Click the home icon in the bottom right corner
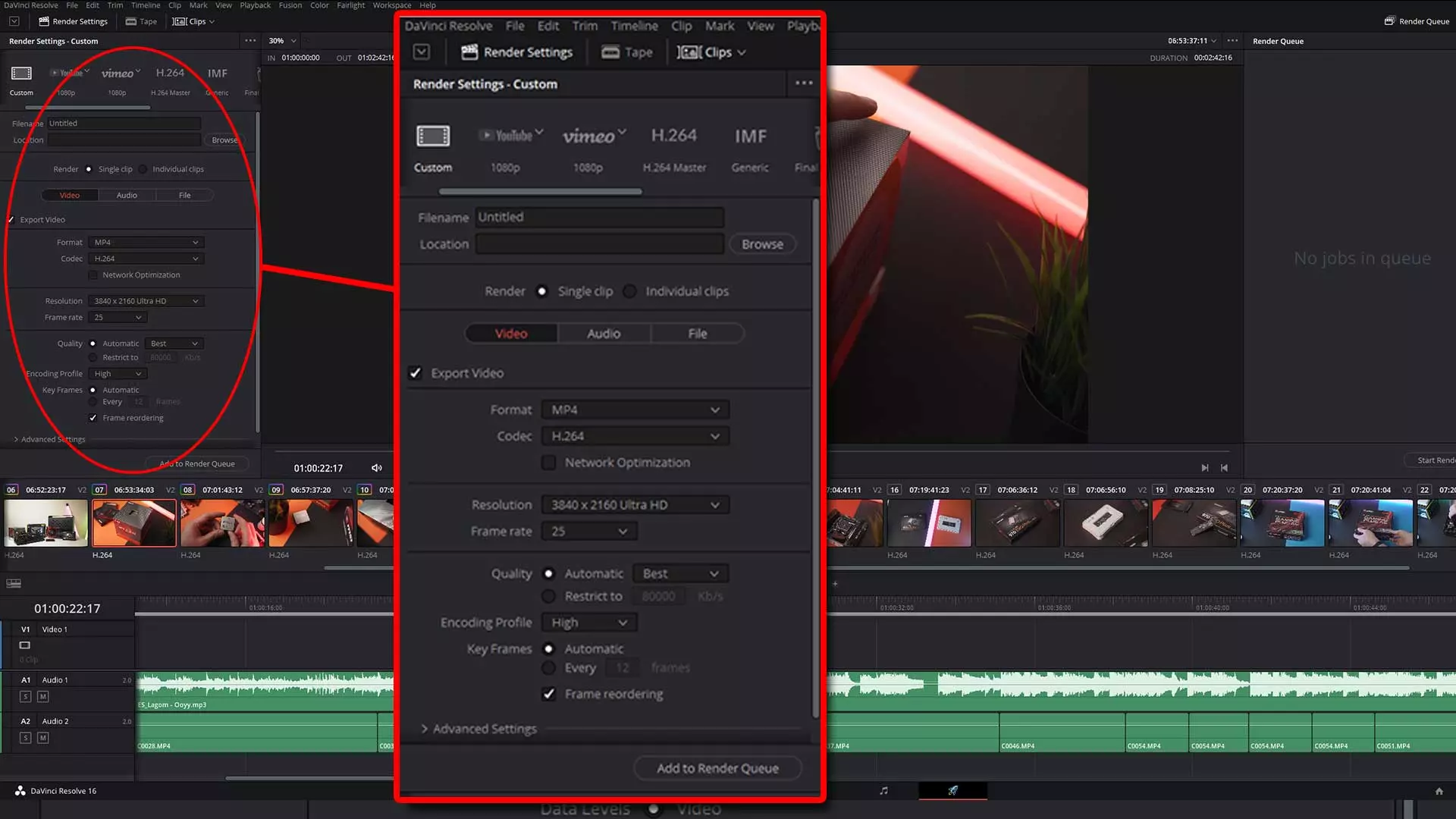The image size is (1456, 819). 1439,791
